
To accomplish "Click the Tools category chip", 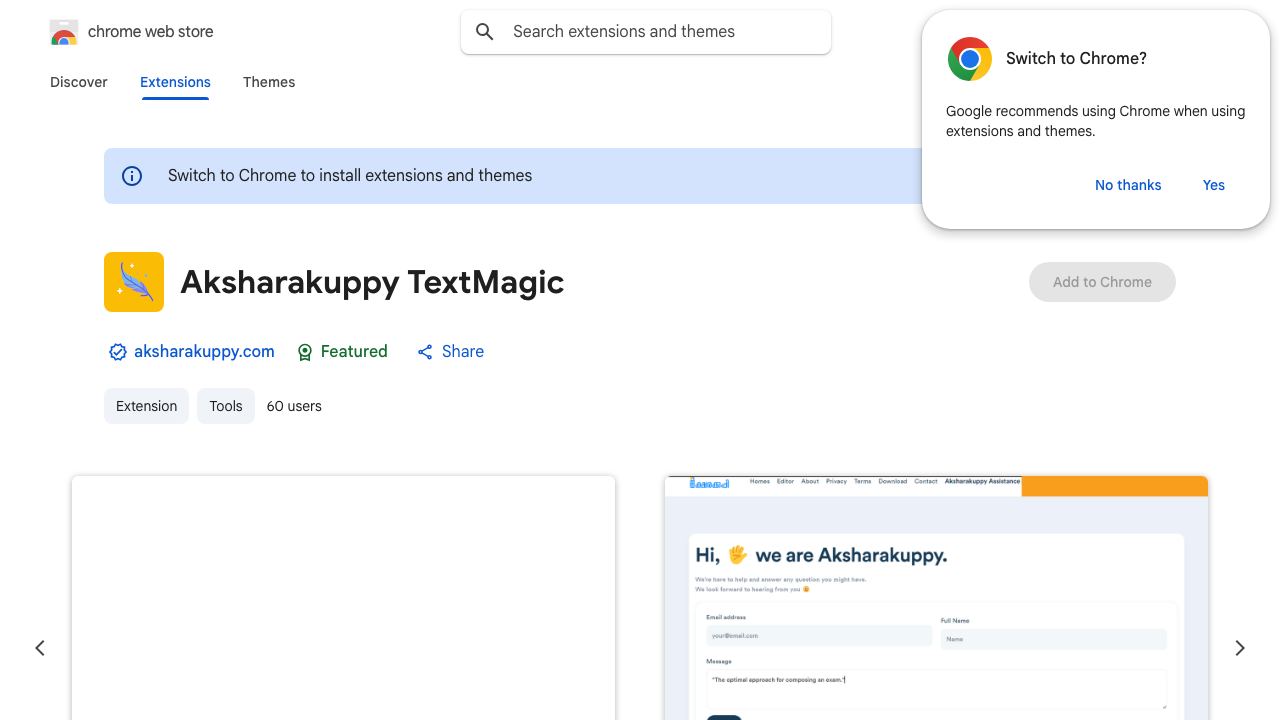I will point(226,406).
